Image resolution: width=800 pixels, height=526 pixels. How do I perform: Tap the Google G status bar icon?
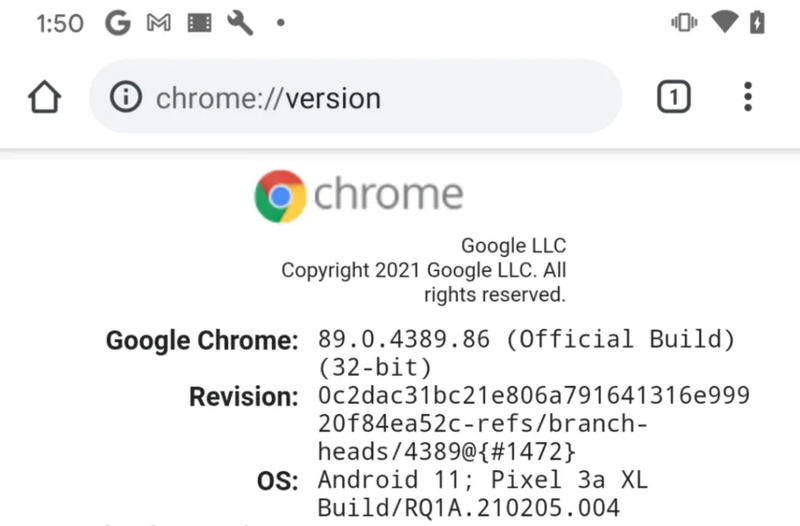click(x=118, y=23)
